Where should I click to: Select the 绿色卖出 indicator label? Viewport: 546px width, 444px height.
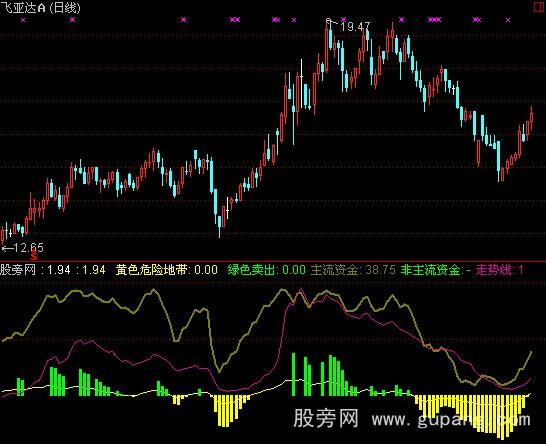267,270
